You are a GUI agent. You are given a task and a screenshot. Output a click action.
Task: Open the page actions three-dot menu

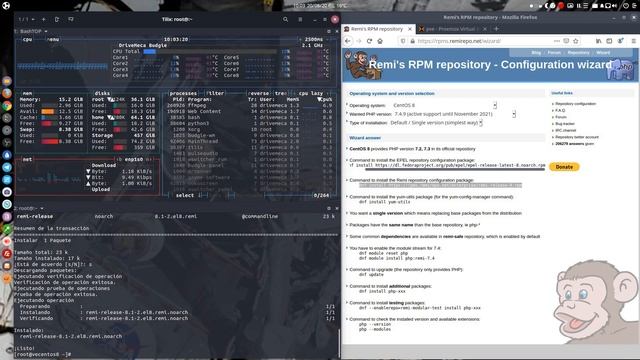click(557, 41)
